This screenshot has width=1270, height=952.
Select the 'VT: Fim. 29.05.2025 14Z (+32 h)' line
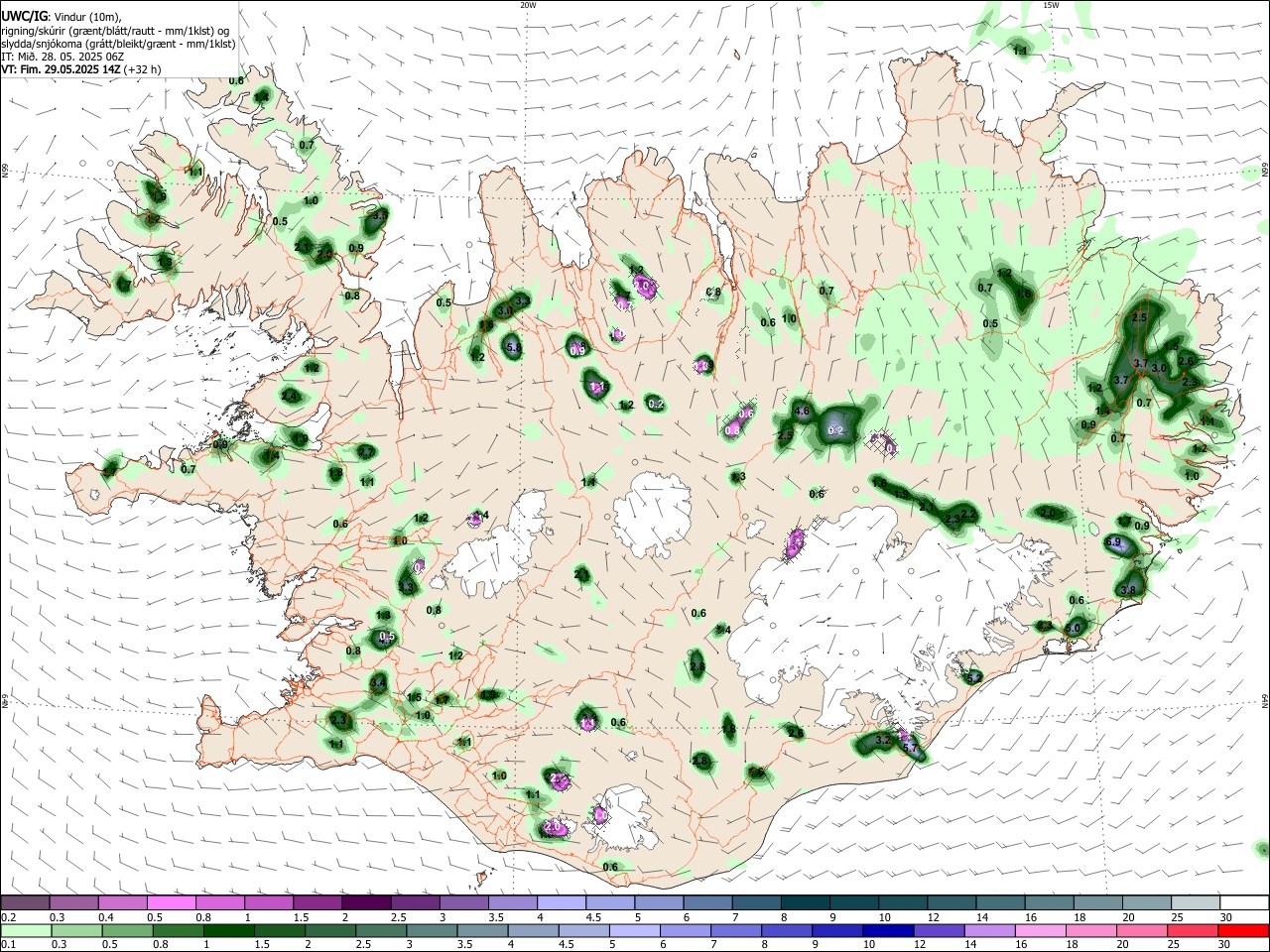(x=81, y=70)
